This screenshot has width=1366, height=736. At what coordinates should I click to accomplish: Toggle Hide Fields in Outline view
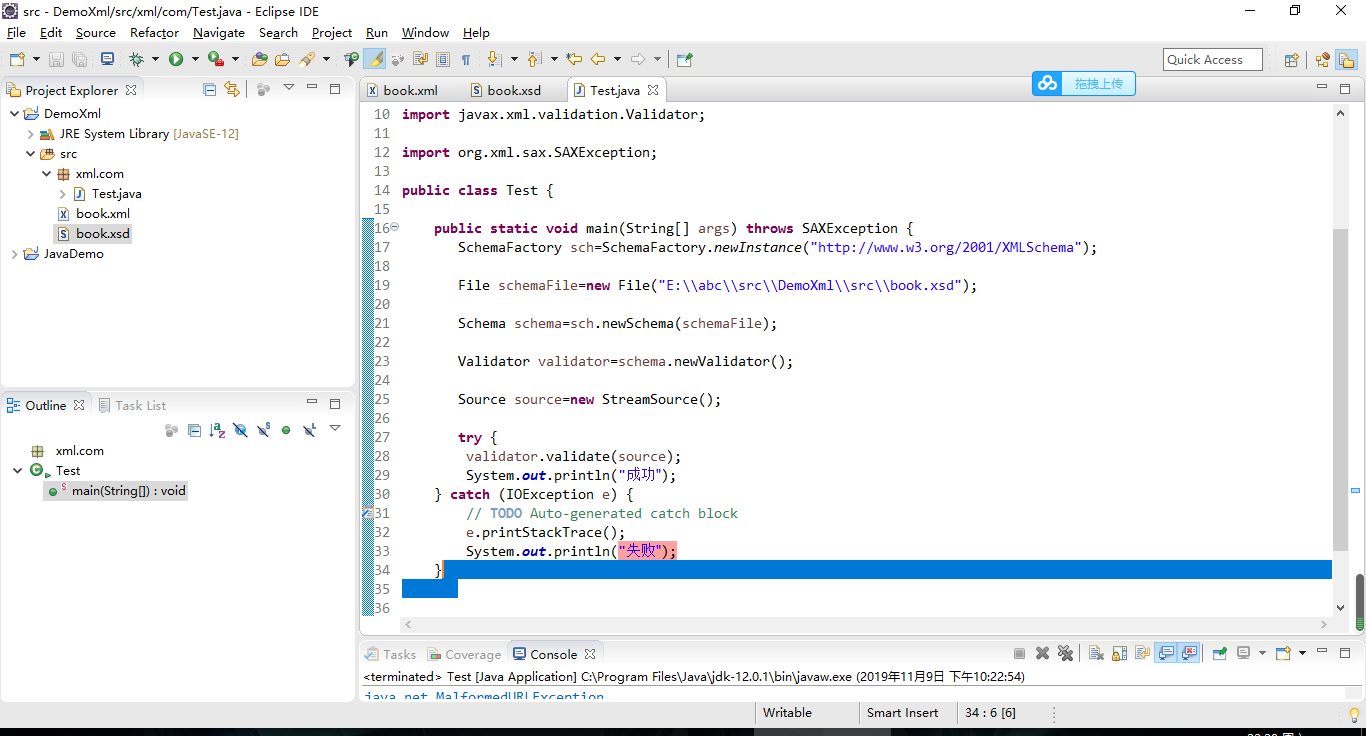click(x=241, y=430)
